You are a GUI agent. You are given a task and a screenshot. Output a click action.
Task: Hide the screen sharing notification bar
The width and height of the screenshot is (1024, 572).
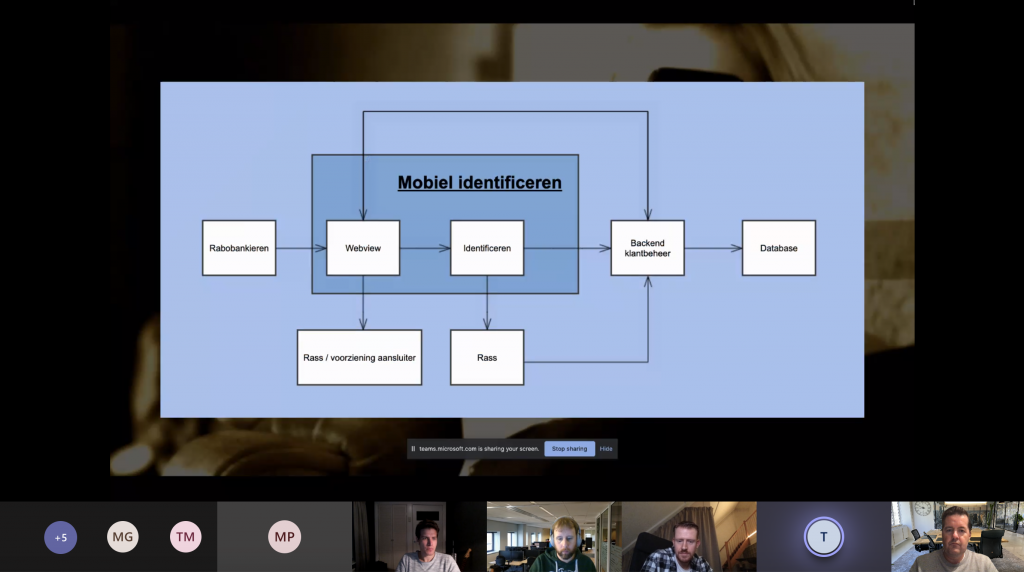tap(606, 449)
